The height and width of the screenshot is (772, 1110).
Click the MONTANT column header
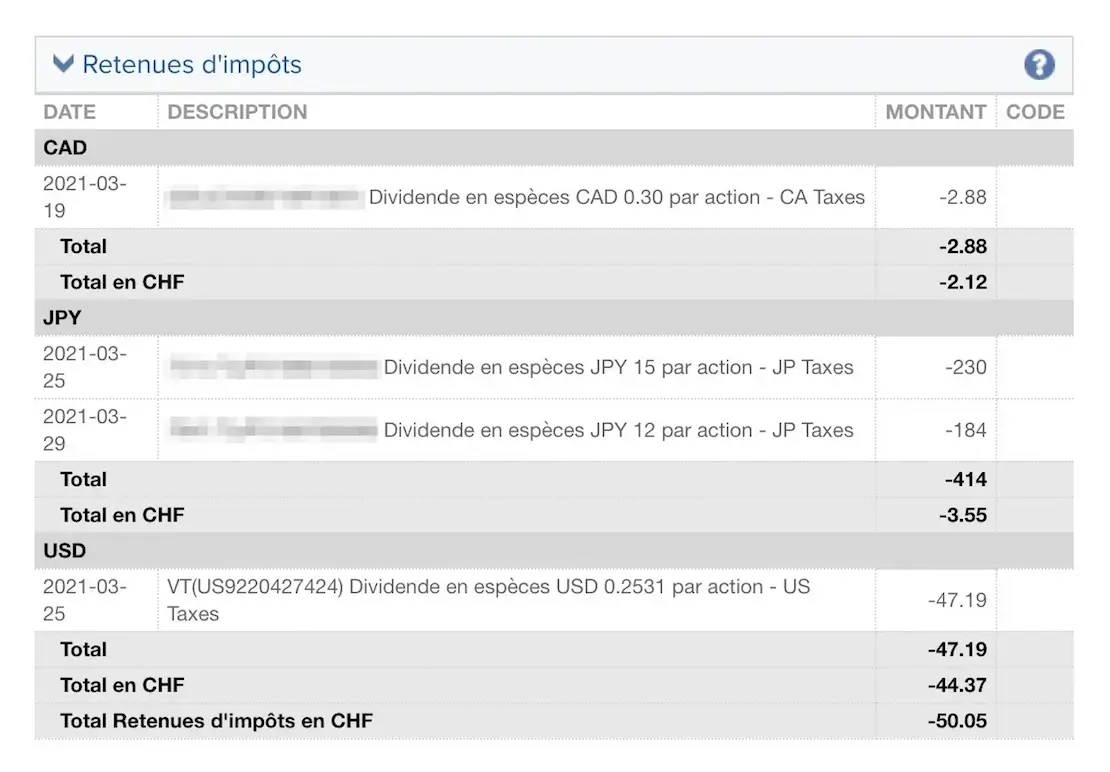(935, 112)
